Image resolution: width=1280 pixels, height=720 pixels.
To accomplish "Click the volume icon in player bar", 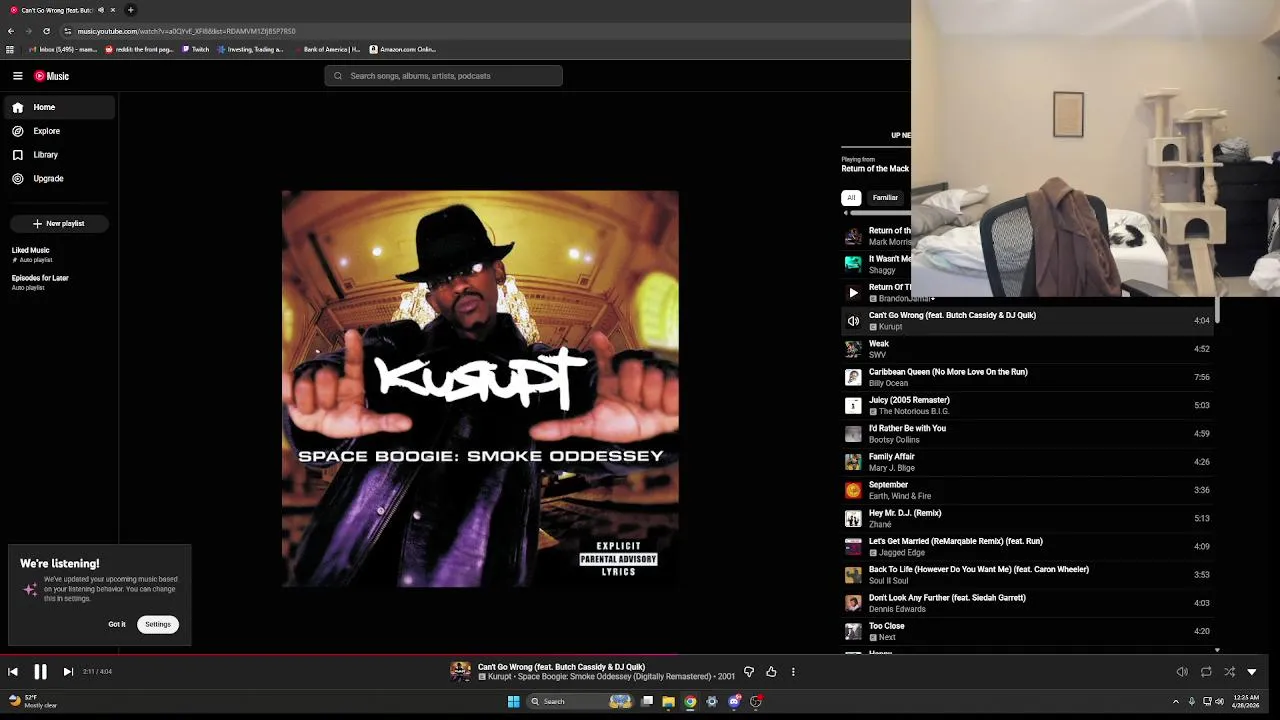I will 1182,672.
